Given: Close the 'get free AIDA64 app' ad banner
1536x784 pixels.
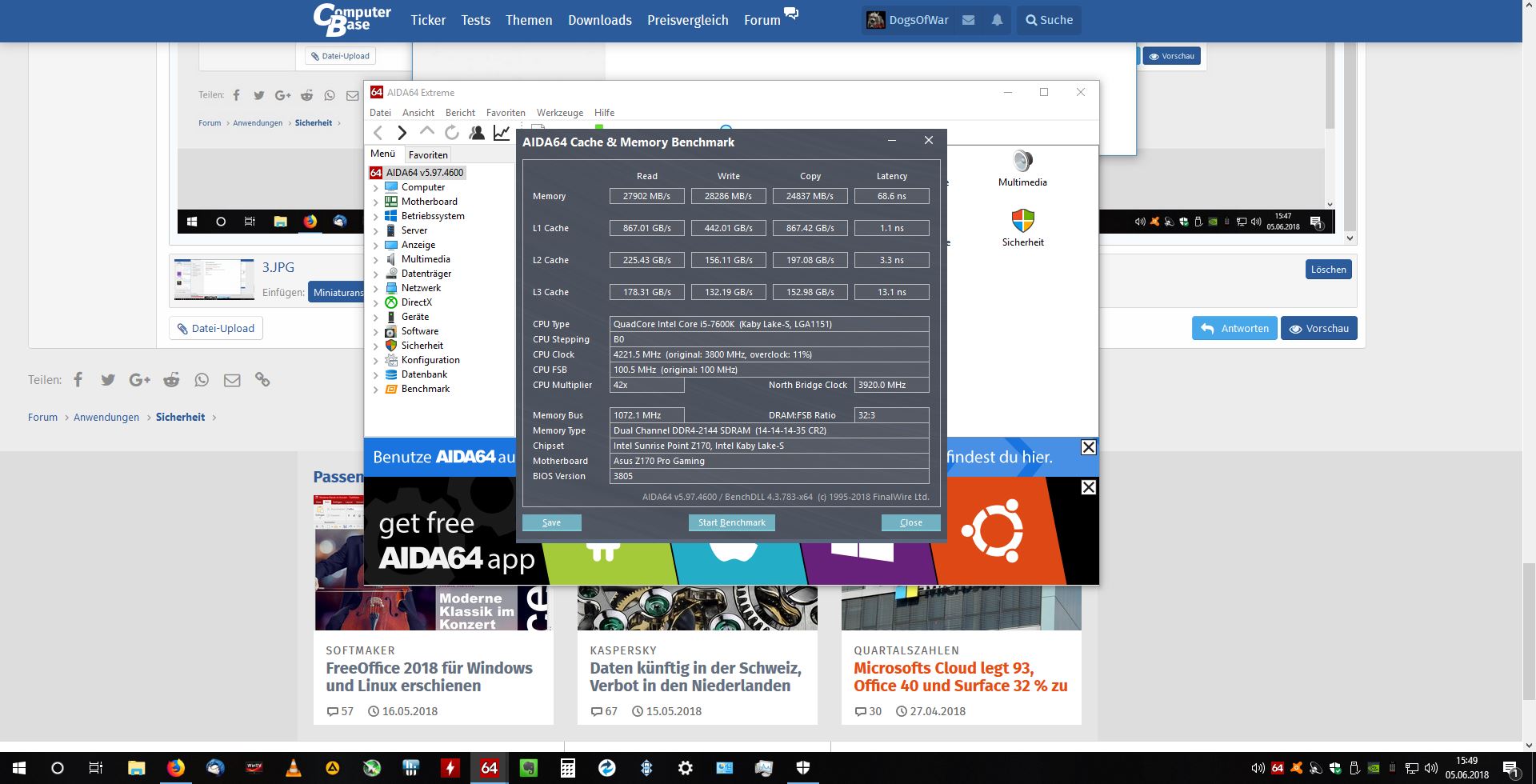Looking at the screenshot, I should click(x=1088, y=487).
